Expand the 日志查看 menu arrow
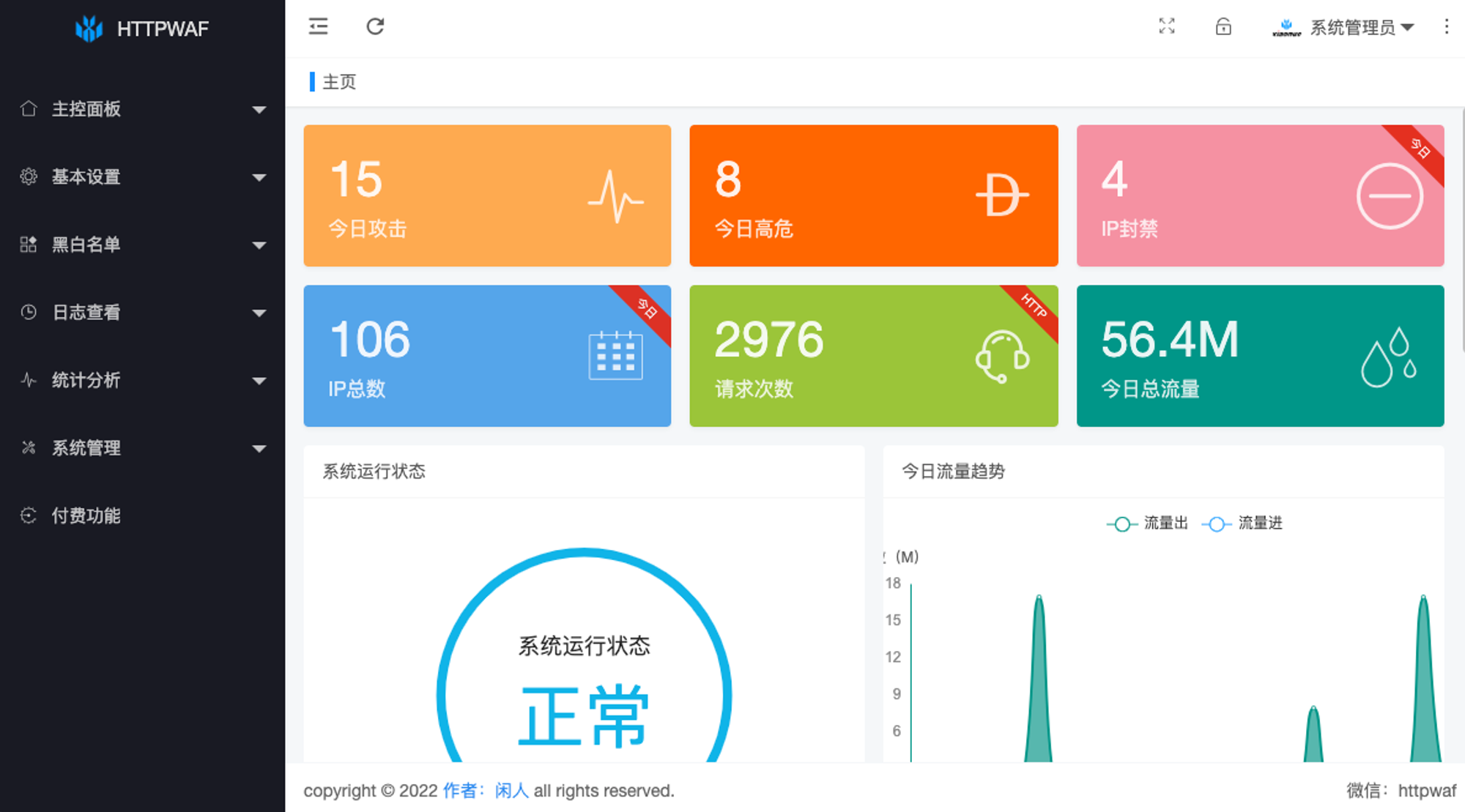Viewport: 1465px width, 812px height. 259,313
